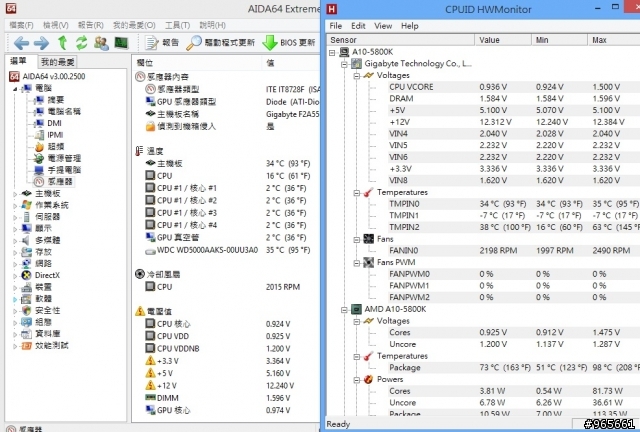The image size is (640, 432).
Task: Click the Max column header in HWMonitor
Action: coord(614,40)
